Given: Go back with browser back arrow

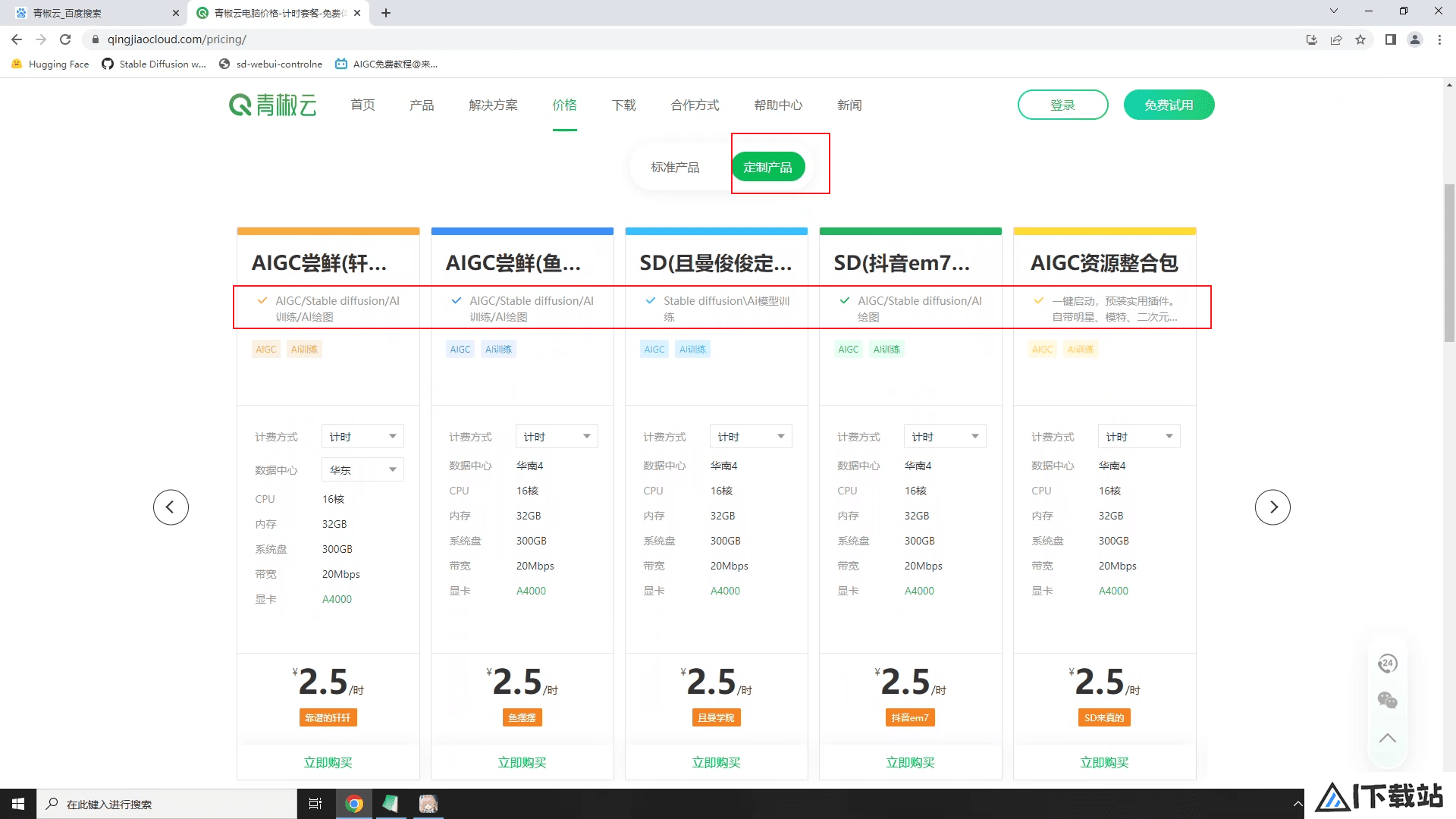Looking at the screenshot, I should 17,39.
